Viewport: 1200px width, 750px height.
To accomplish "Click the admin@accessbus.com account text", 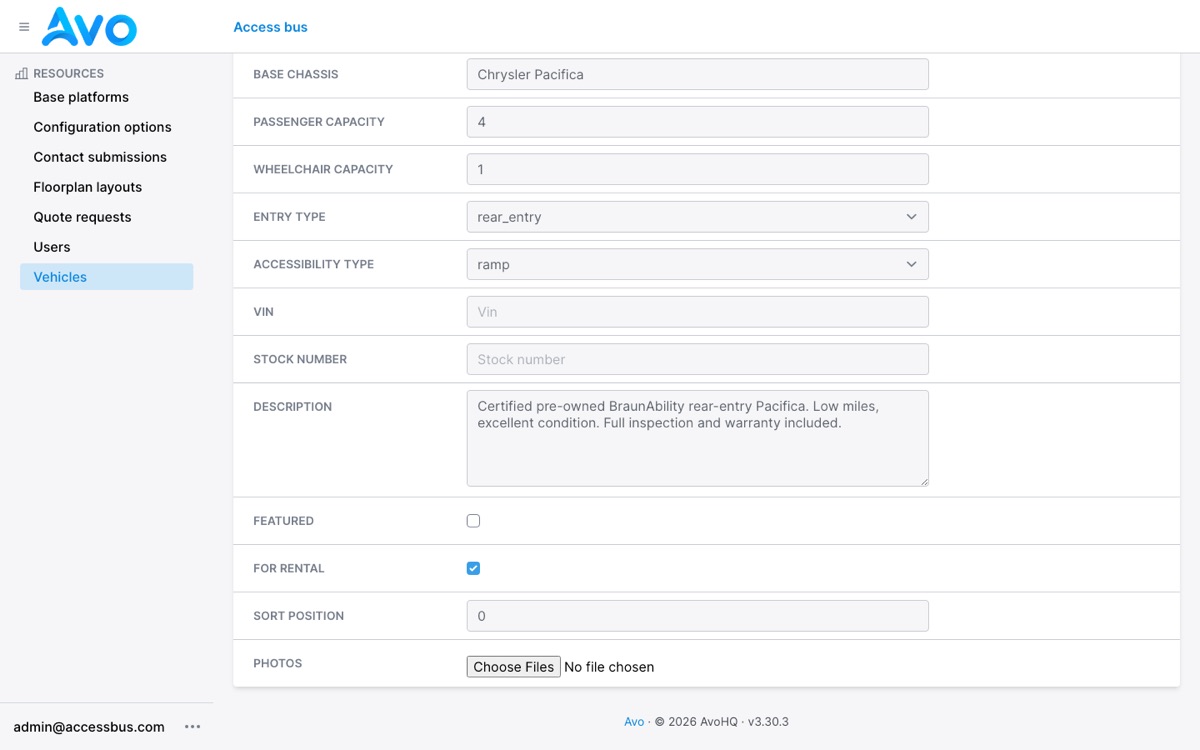I will point(89,727).
